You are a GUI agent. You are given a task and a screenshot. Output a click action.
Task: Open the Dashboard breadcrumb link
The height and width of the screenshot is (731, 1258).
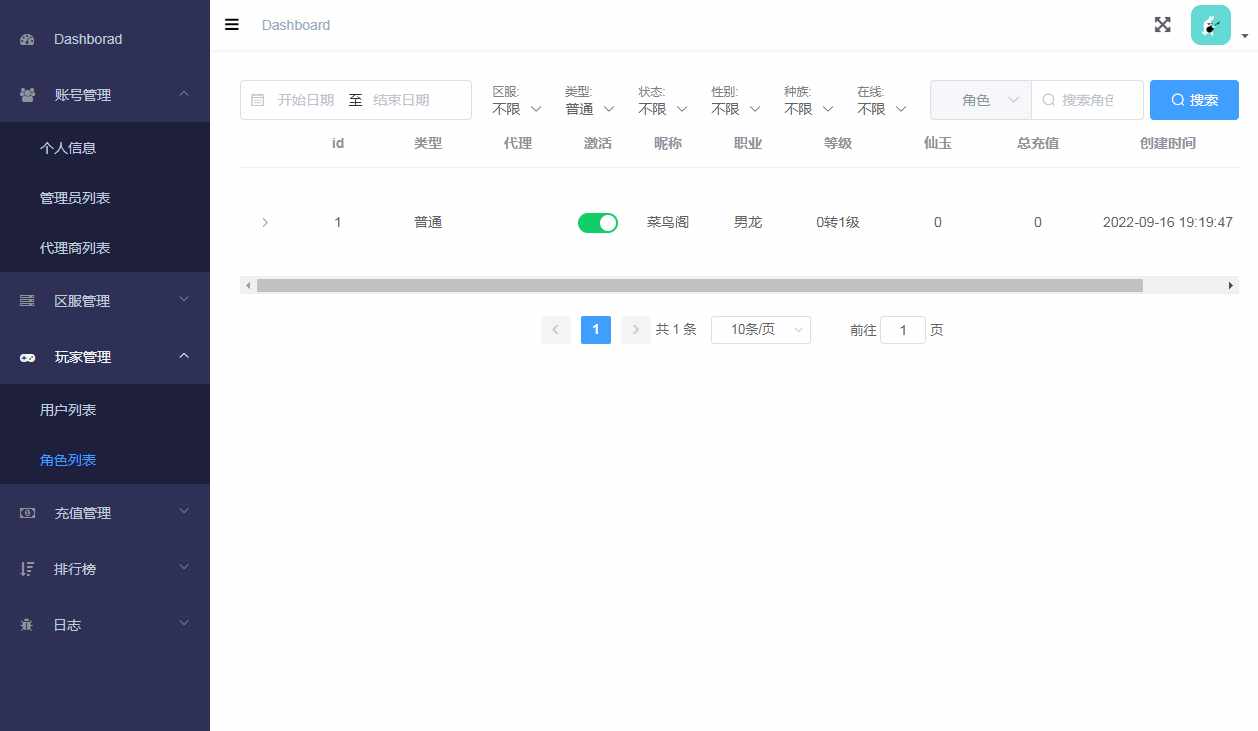[x=296, y=25]
